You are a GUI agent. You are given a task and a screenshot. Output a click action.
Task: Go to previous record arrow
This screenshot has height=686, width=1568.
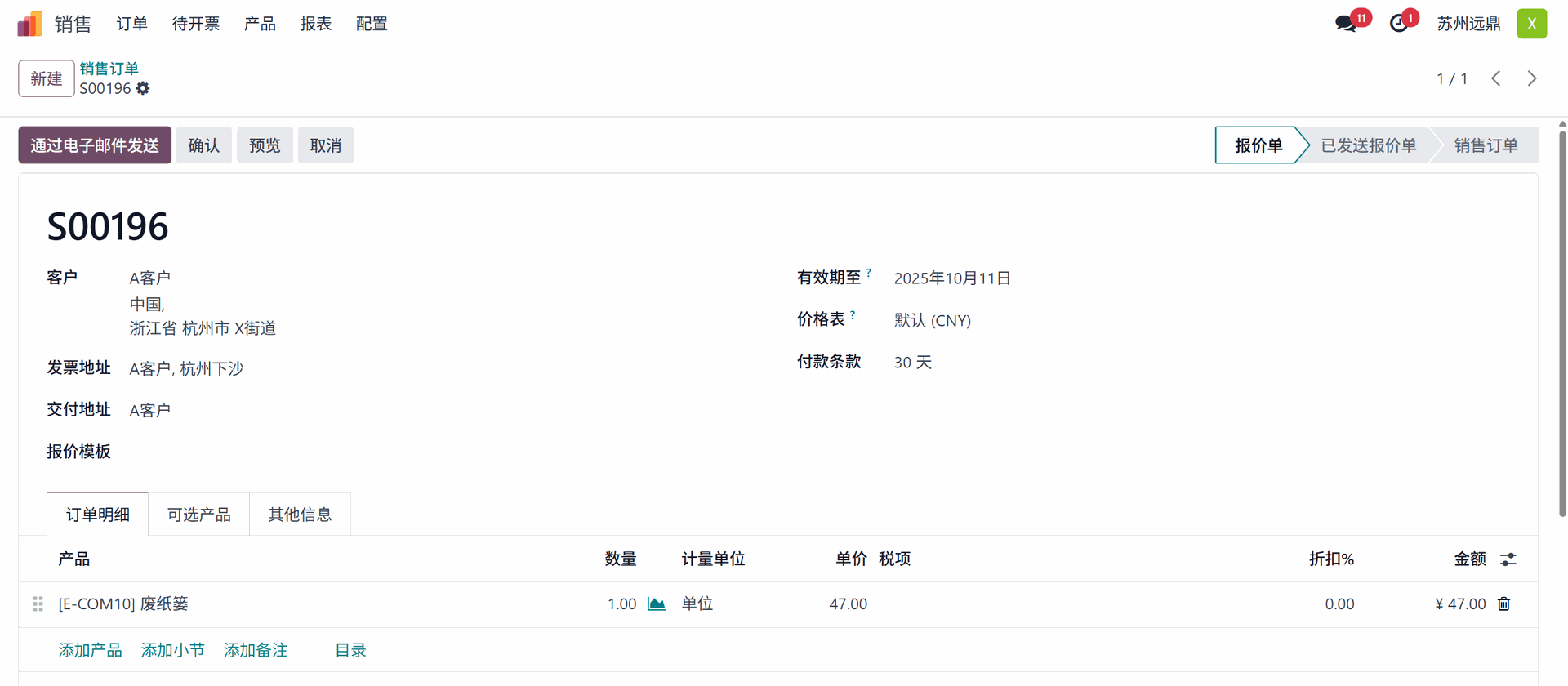tap(1496, 78)
